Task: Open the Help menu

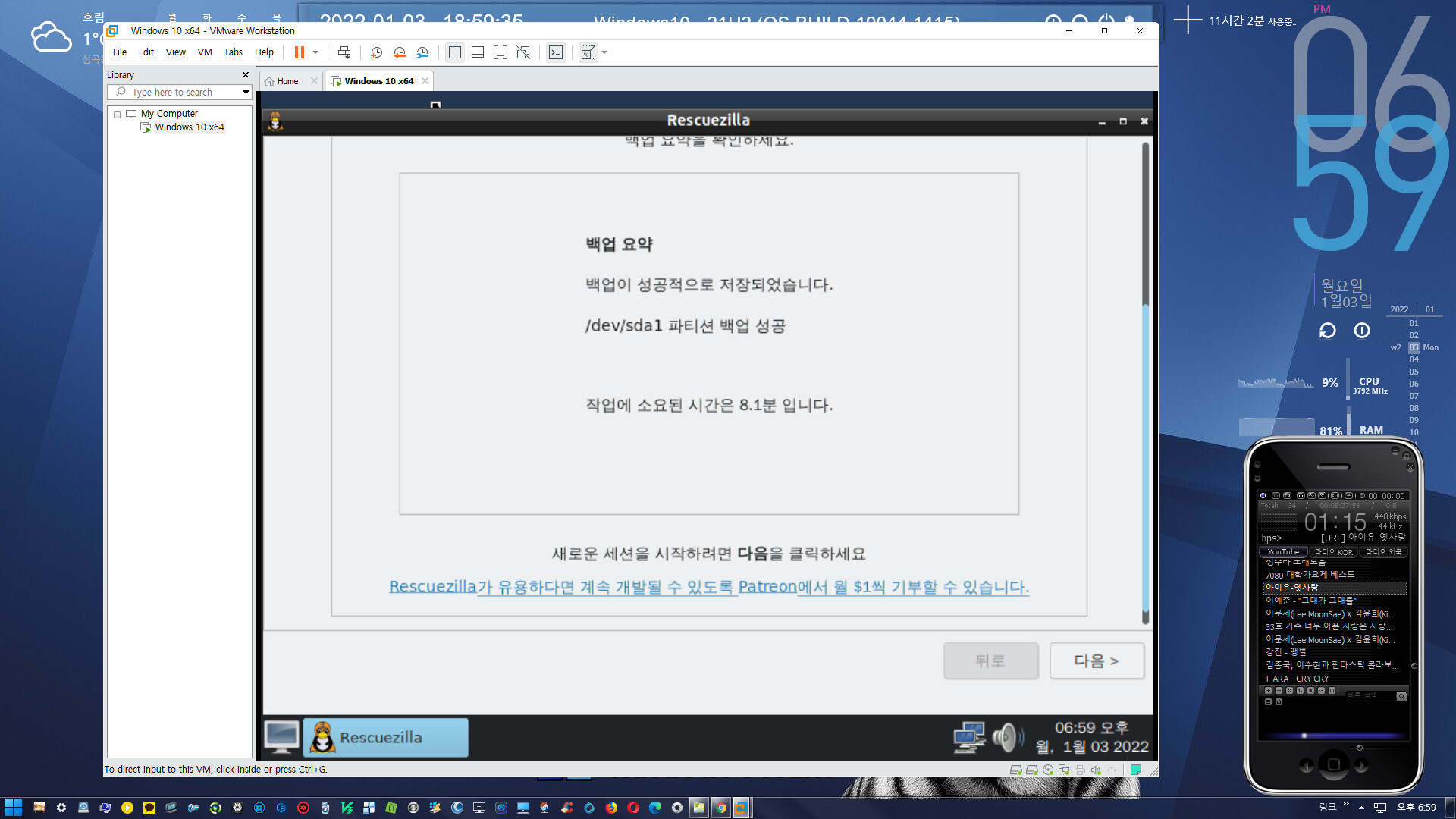Action: coord(264,52)
